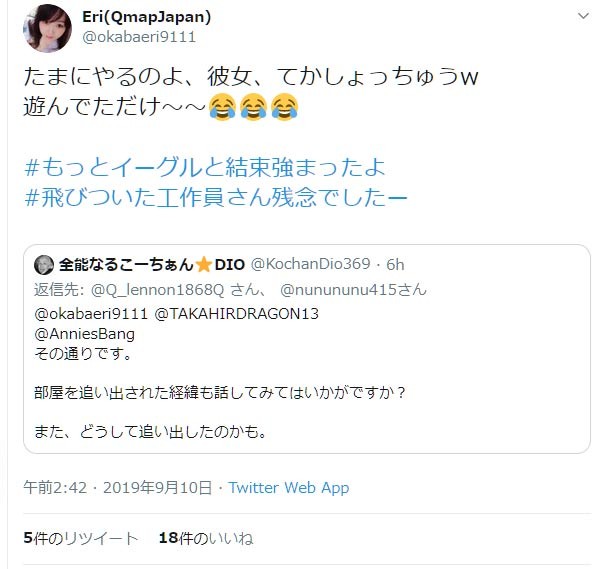The image size is (596, 569).
Task: Click the @AnniesBang mention text
Action: coord(84,334)
